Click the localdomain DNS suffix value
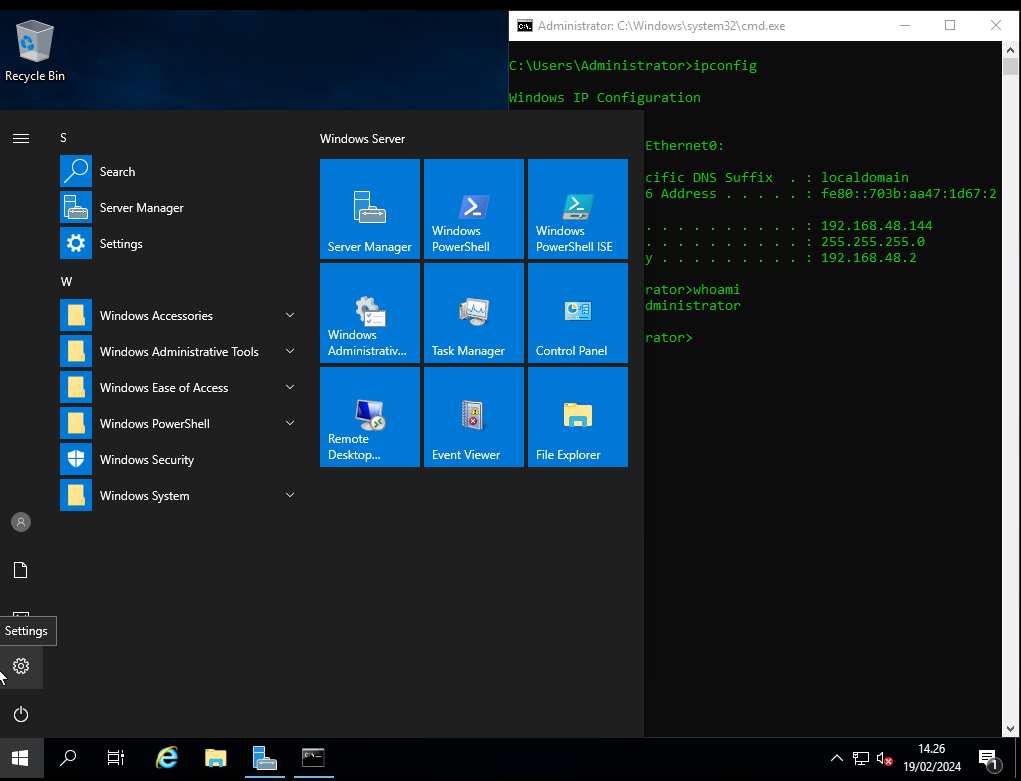This screenshot has width=1021, height=781. pyautogui.click(x=865, y=177)
